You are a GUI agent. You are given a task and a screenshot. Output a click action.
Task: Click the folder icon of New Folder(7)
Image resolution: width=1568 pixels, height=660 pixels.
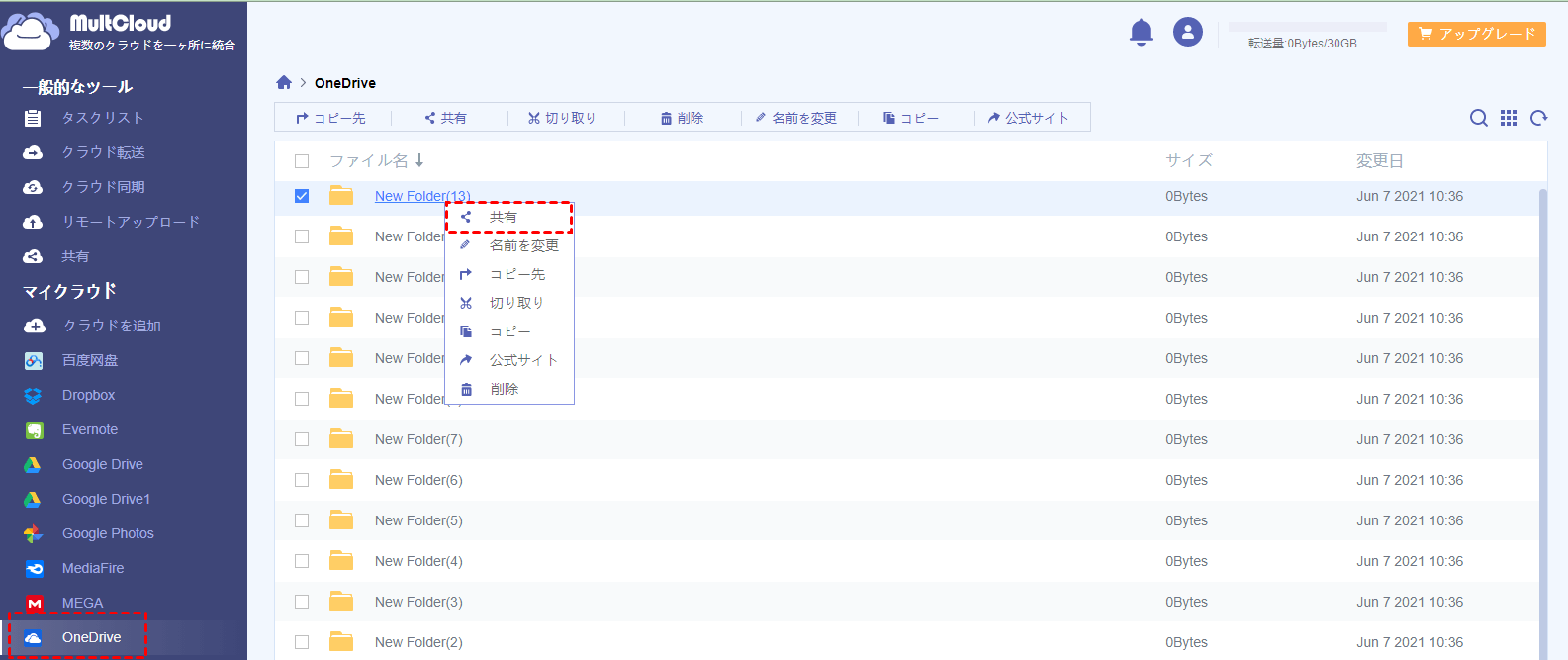[x=341, y=438]
